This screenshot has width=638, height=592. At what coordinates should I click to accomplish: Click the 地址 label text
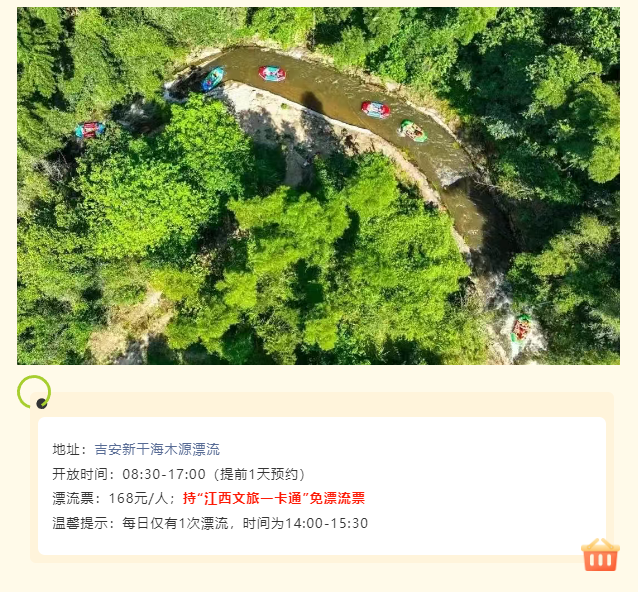coord(66,449)
